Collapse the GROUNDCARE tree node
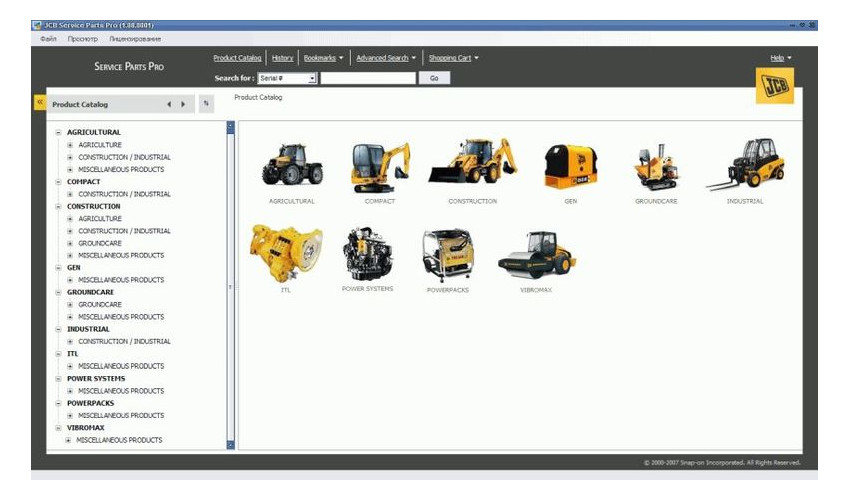Screen dimensions: 849x500 pos(58,292)
